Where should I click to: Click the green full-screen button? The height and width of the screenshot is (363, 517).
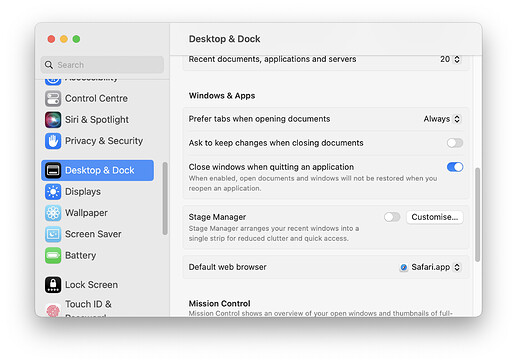pyautogui.click(x=76, y=39)
